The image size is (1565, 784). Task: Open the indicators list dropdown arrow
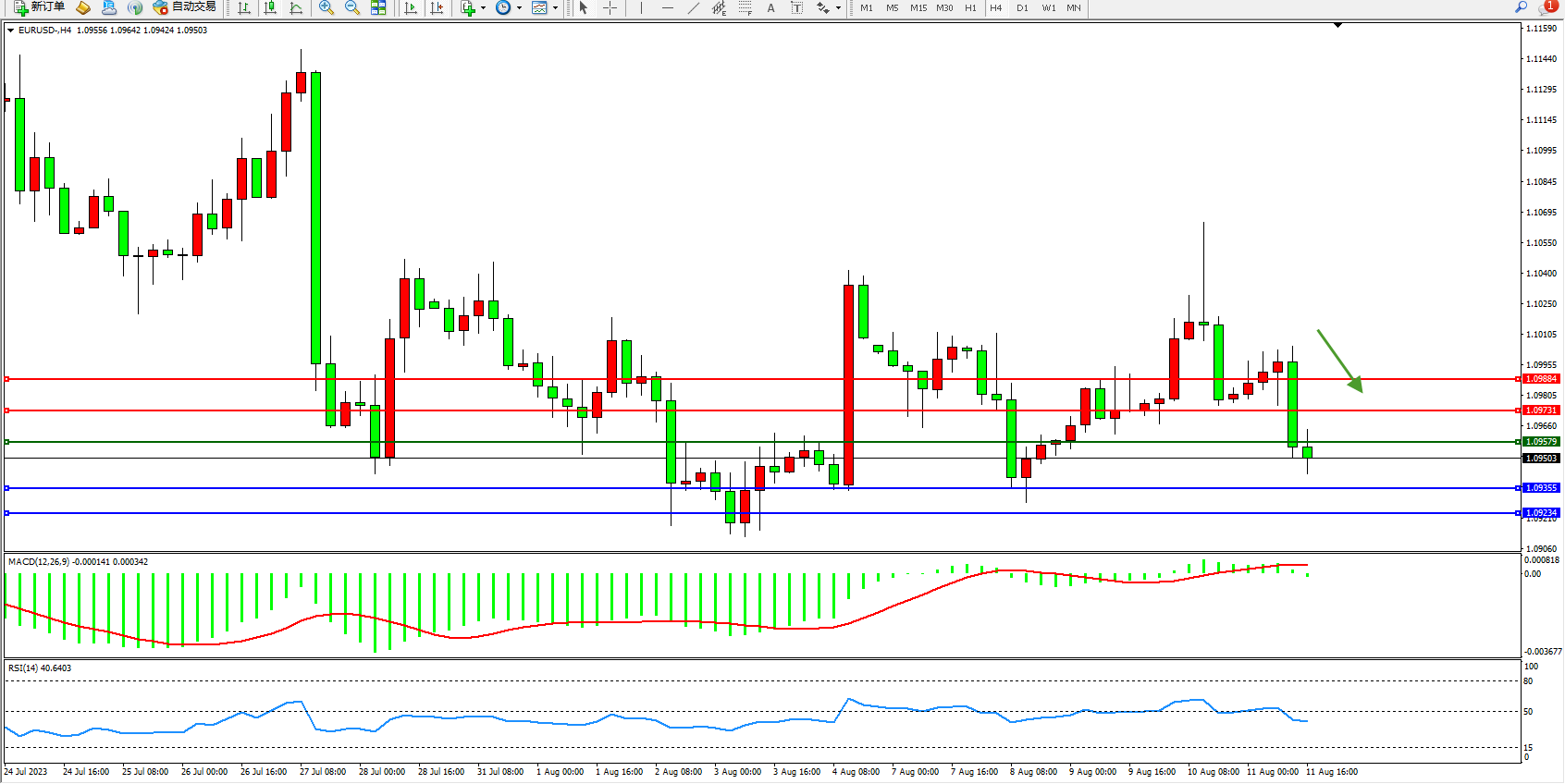coord(483,8)
